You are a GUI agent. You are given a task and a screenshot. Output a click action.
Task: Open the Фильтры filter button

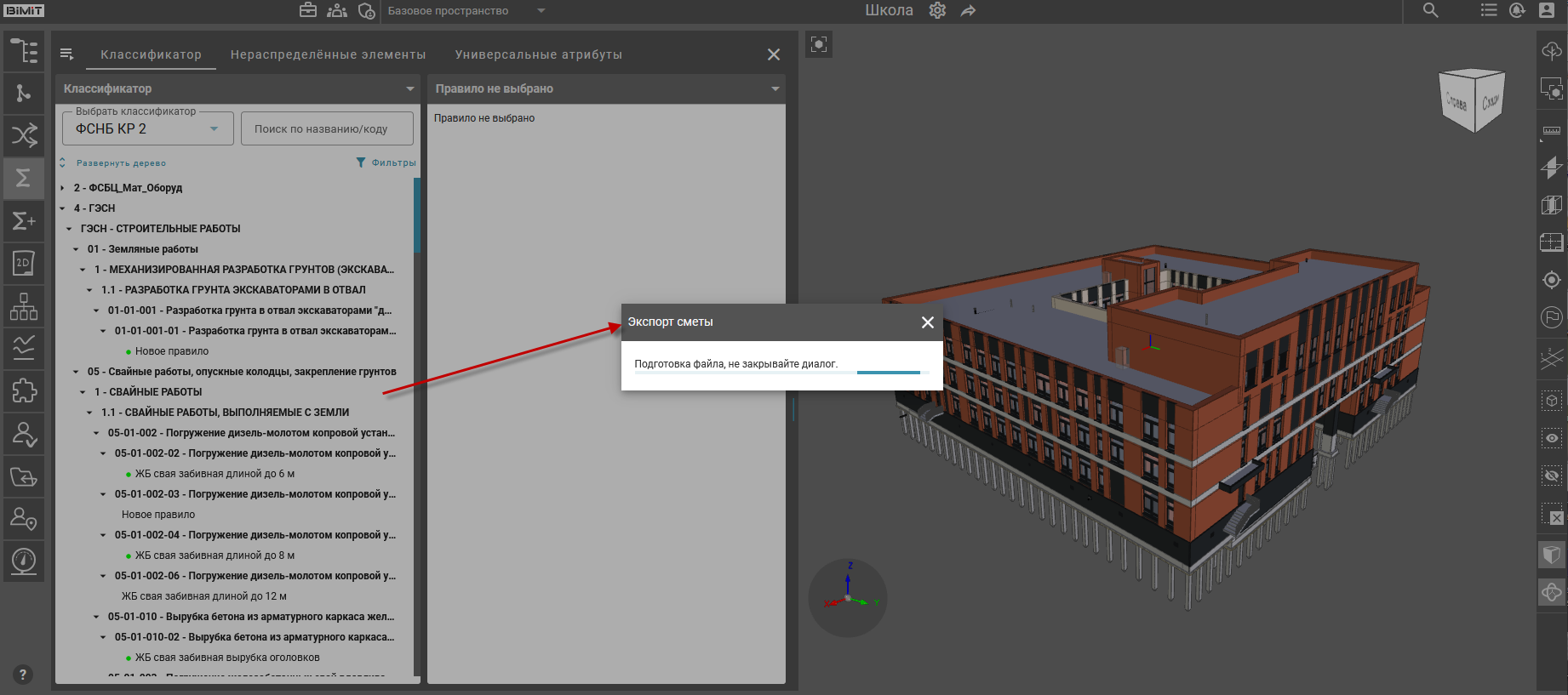[x=386, y=162]
